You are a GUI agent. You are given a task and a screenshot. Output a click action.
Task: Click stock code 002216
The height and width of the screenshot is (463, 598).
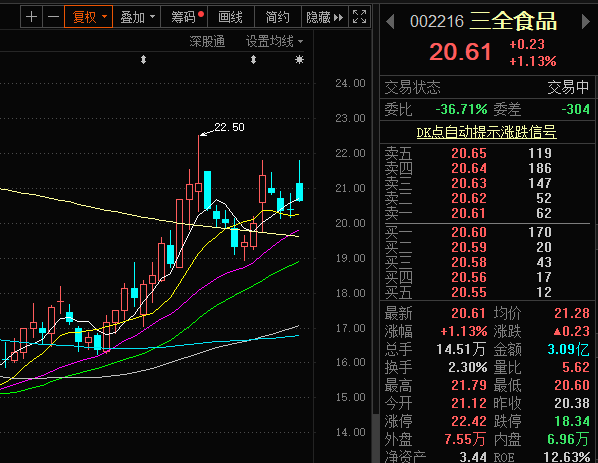437,22
